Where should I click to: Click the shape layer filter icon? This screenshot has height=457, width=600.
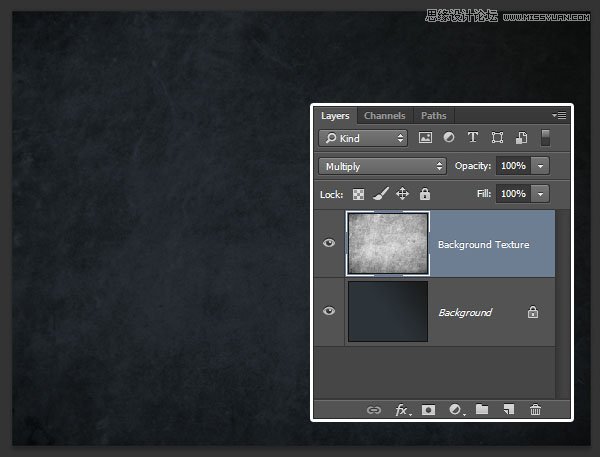(497, 138)
